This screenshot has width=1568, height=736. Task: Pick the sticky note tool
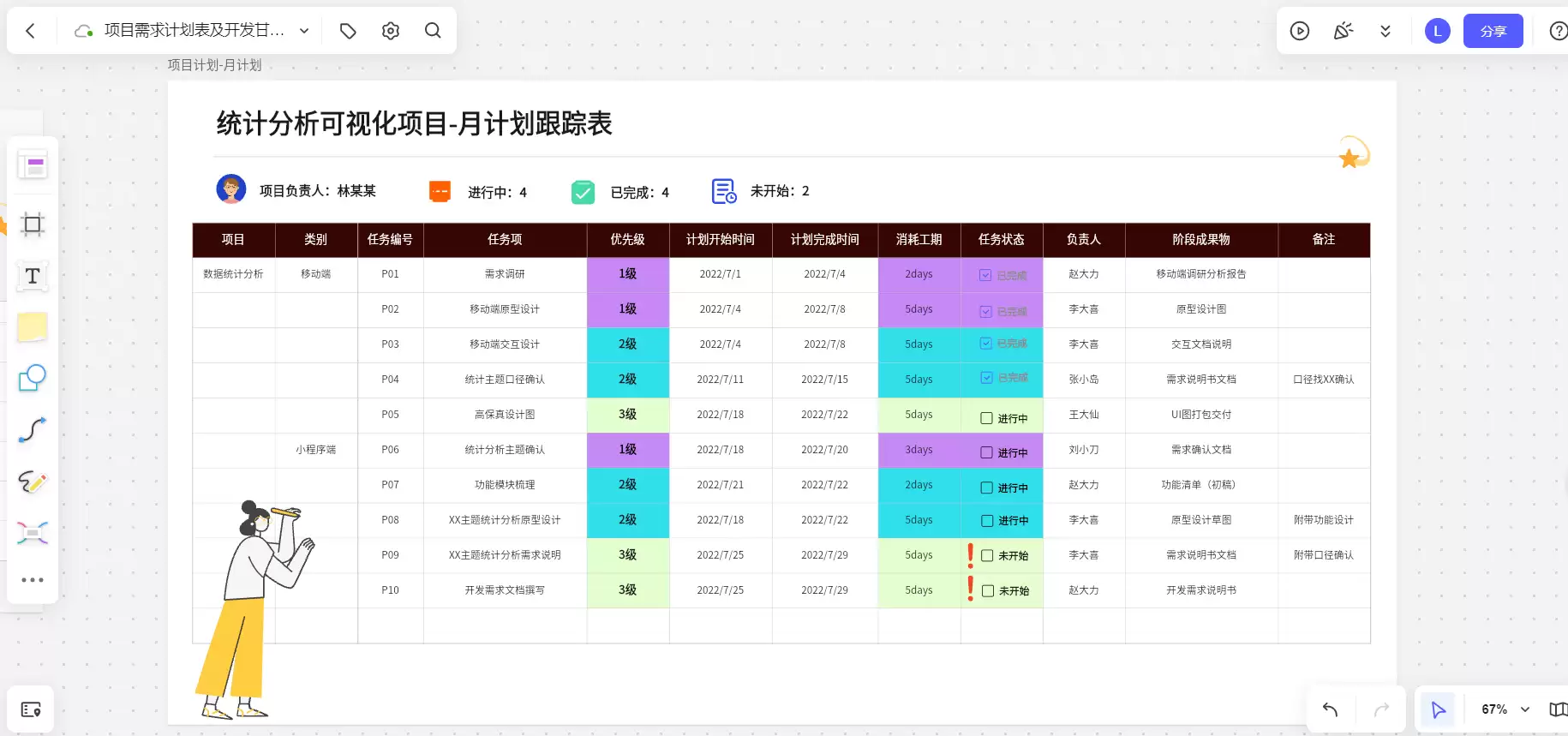33,326
